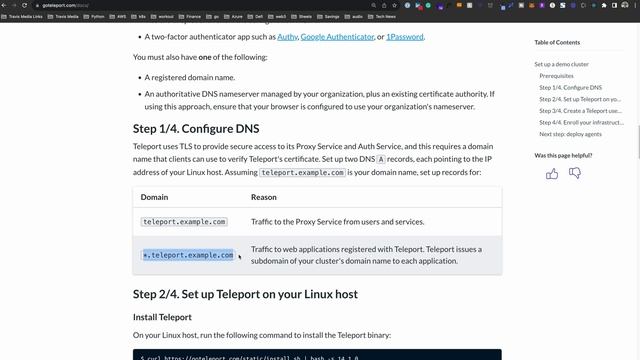This screenshot has width=640, height=360.
Task: Click the 'Reason' column header
Action: [264, 197]
